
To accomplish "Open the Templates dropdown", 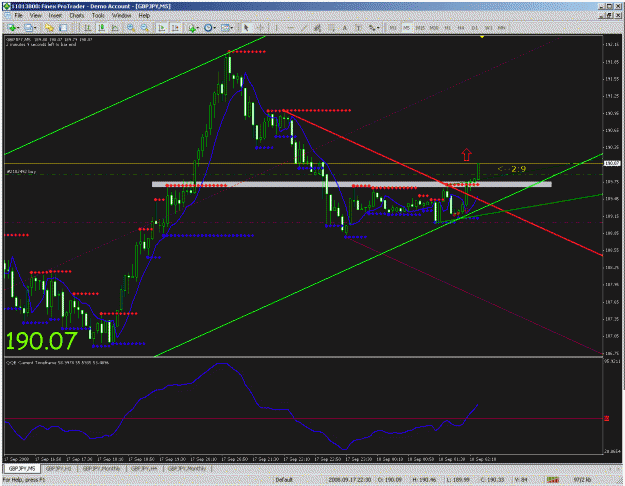I will 227,28.
